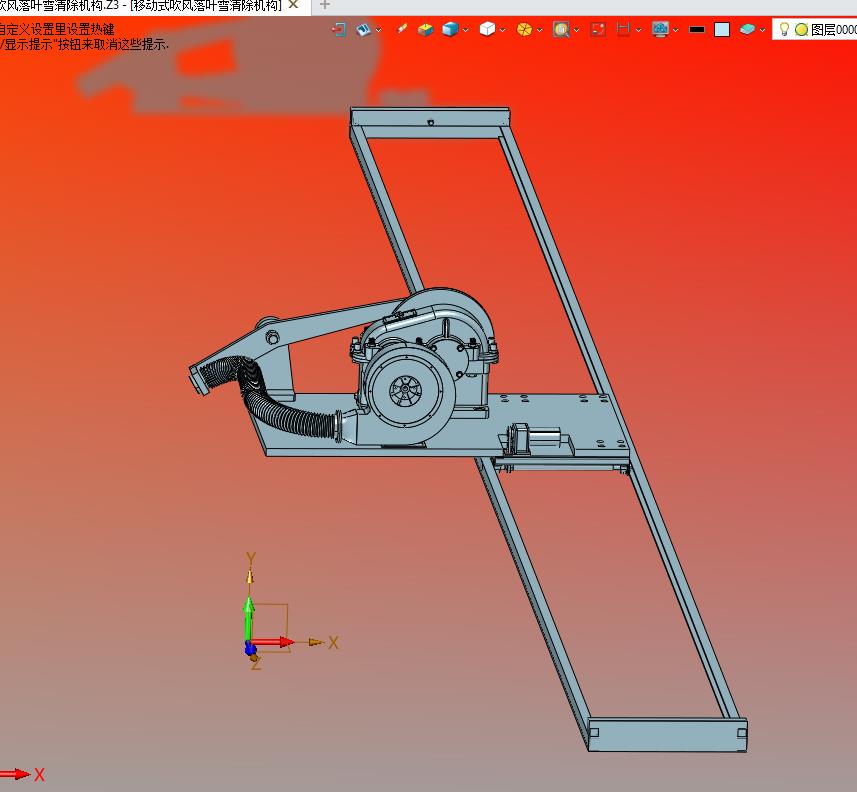Click the orange pie section view icon
This screenshot has width=857, height=792.
[x=524, y=30]
